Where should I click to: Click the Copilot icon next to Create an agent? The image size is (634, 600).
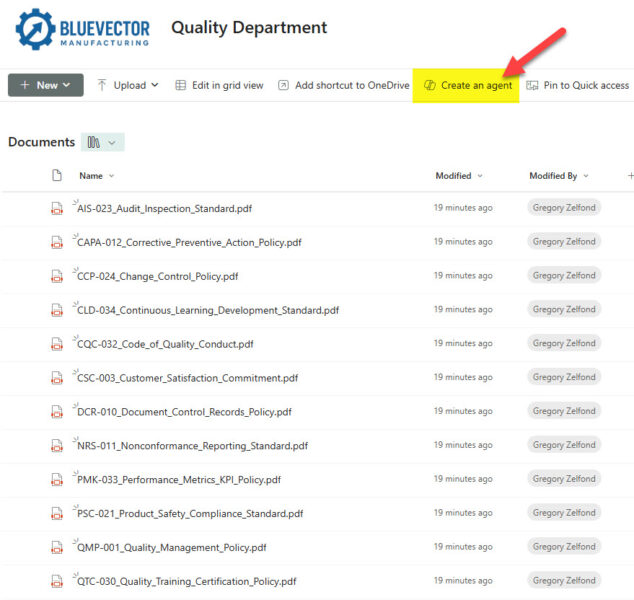pyautogui.click(x=429, y=85)
